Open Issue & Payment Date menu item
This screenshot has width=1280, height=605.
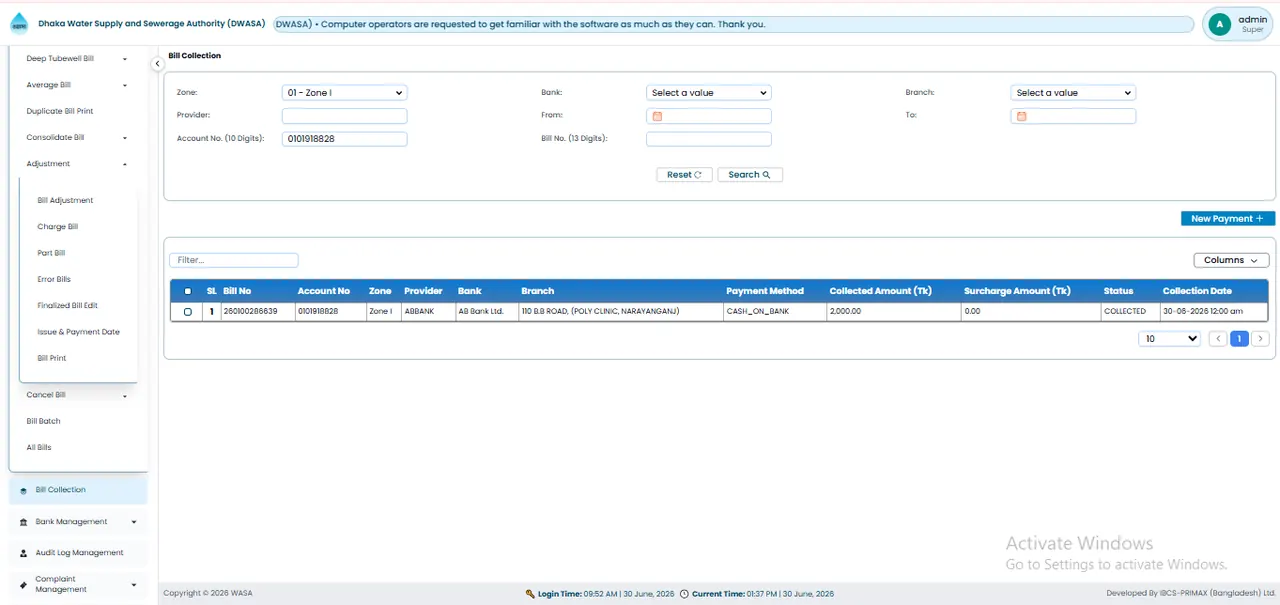pos(78,332)
